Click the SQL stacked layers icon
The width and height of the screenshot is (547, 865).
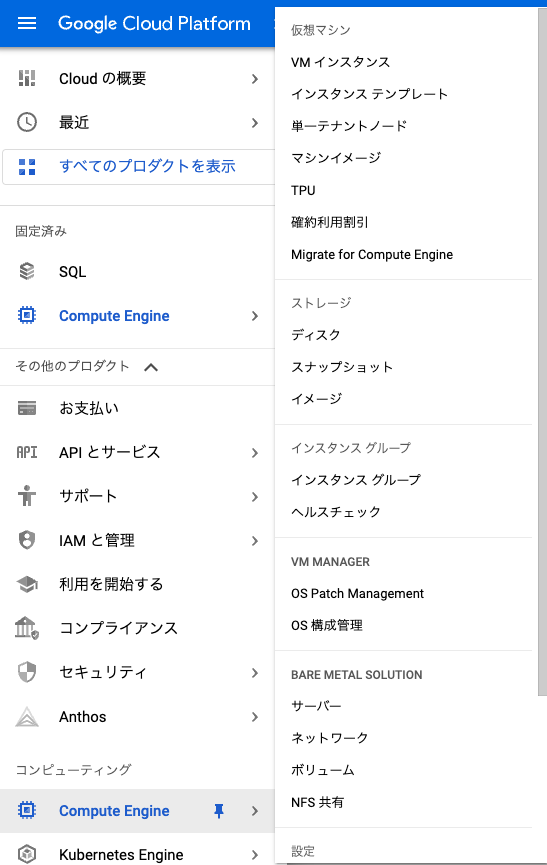[x=27, y=271]
